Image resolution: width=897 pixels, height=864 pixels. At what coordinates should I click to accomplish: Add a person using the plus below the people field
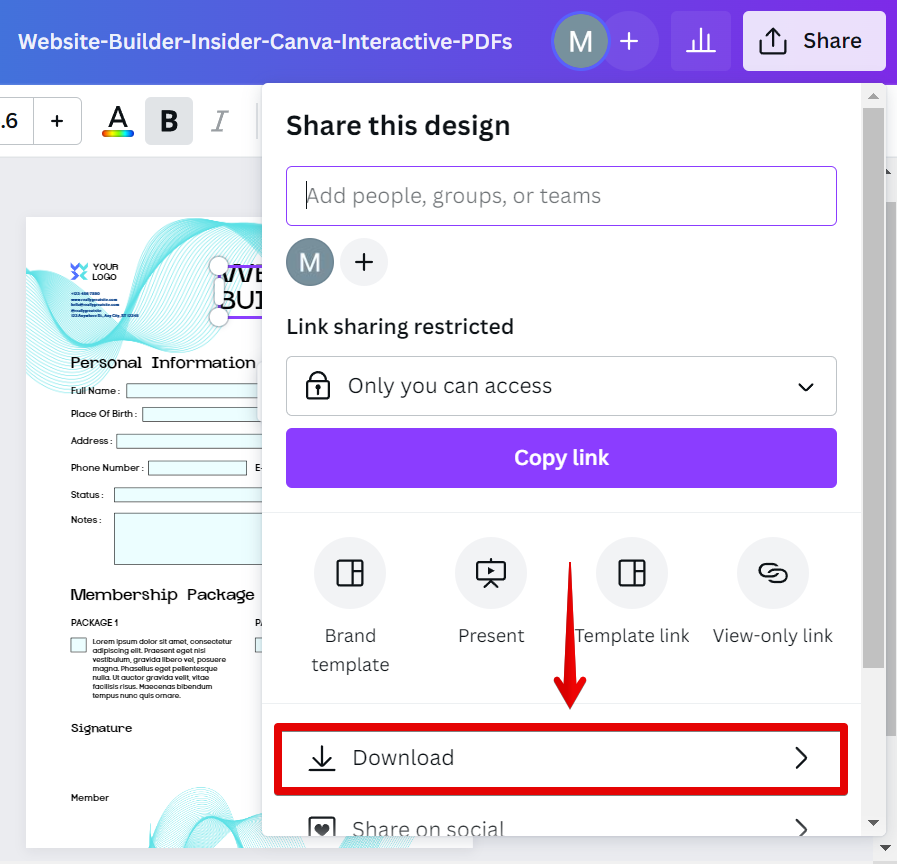[x=364, y=262]
